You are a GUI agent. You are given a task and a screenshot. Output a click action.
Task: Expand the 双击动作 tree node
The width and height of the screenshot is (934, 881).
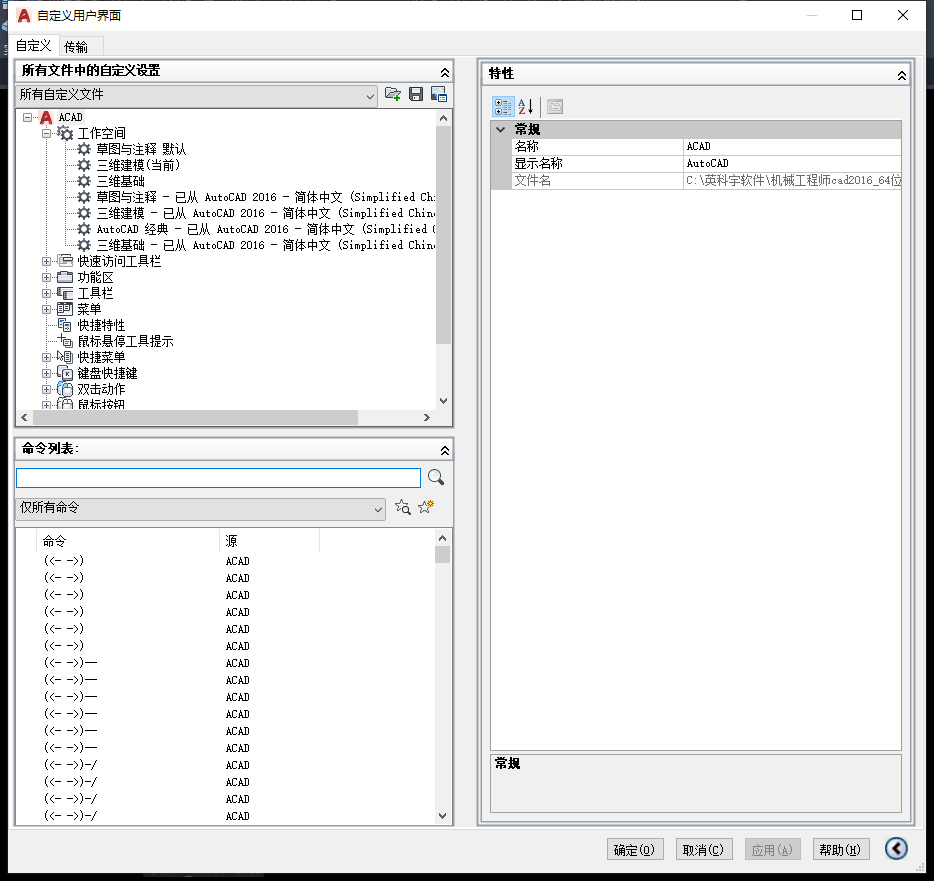point(46,390)
